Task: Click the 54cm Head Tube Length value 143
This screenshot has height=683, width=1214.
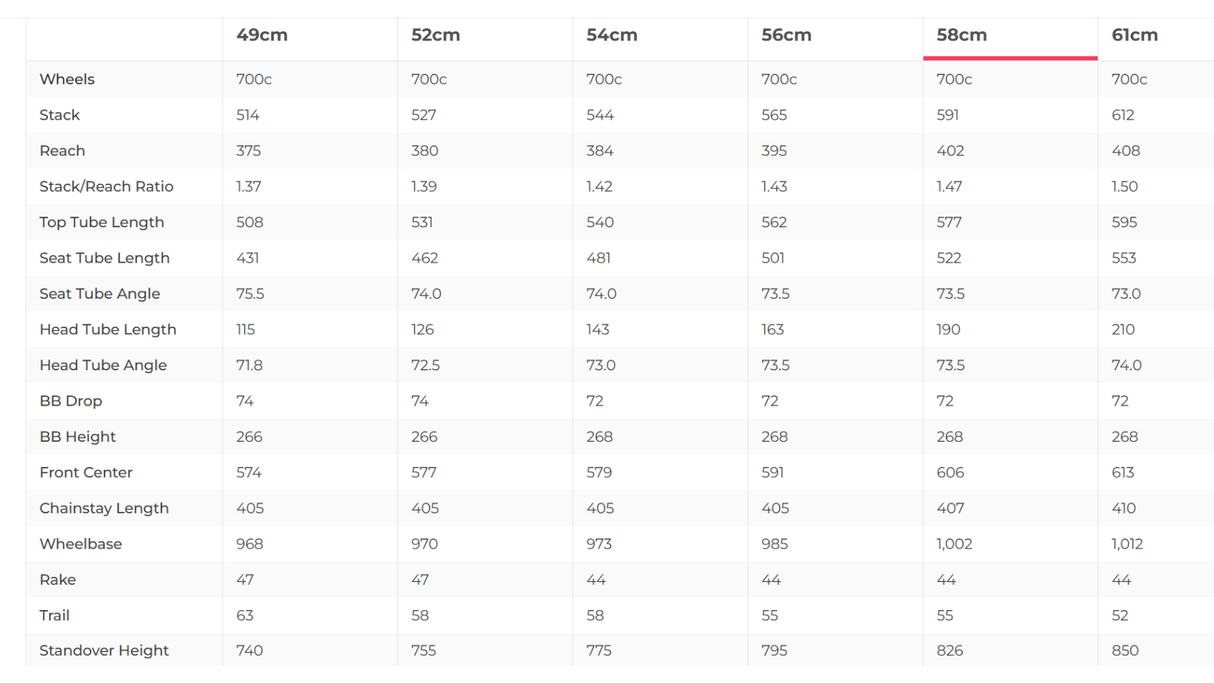Action: [598, 329]
